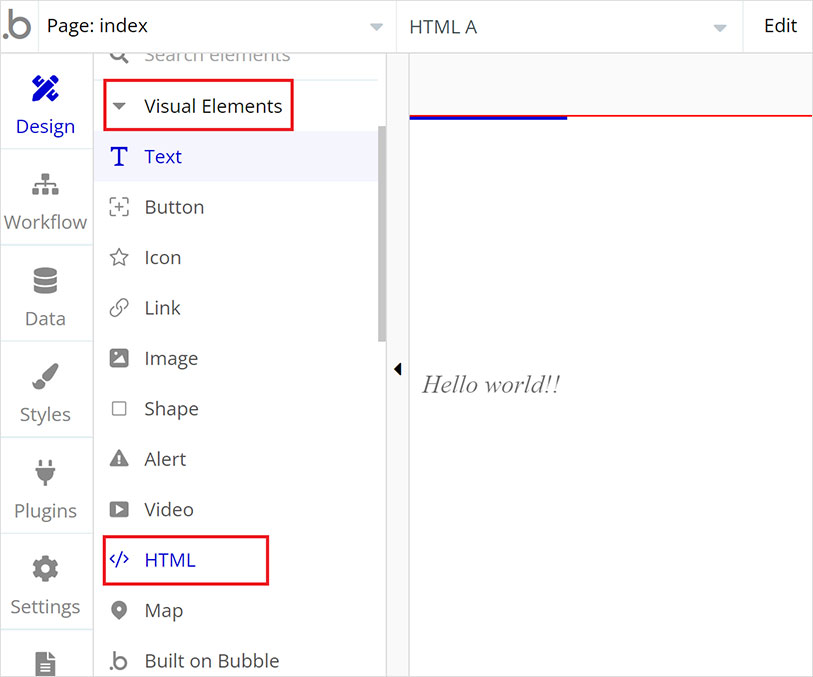The image size is (813, 677).
Task: Select the Video element icon
Action: (x=119, y=509)
